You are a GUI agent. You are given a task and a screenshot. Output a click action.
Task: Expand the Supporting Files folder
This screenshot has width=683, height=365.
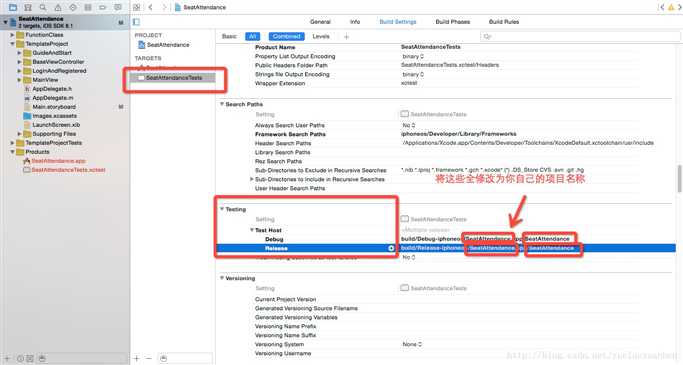click(x=19, y=134)
